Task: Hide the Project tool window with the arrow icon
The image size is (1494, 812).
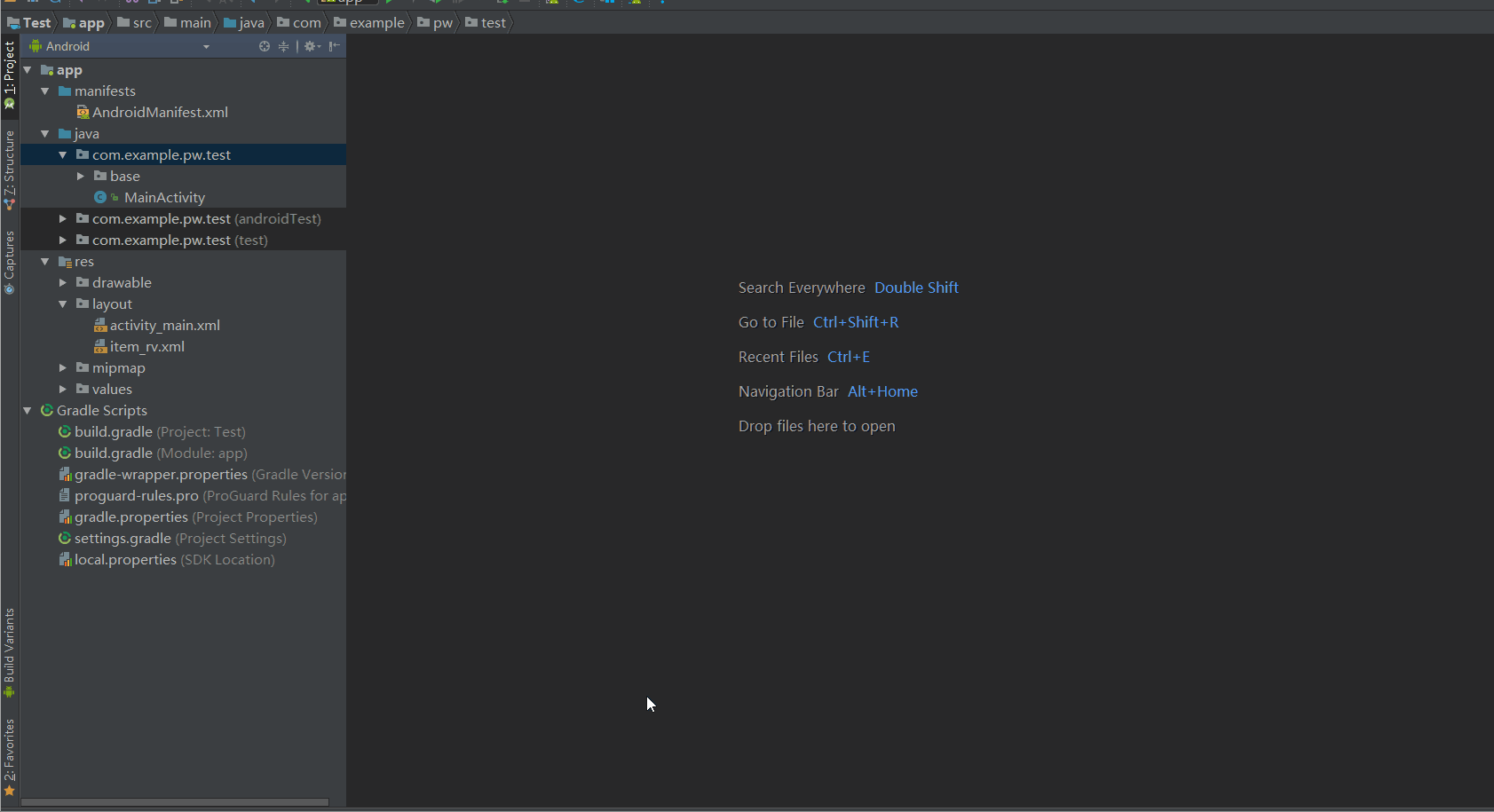Action: click(x=335, y=46)
